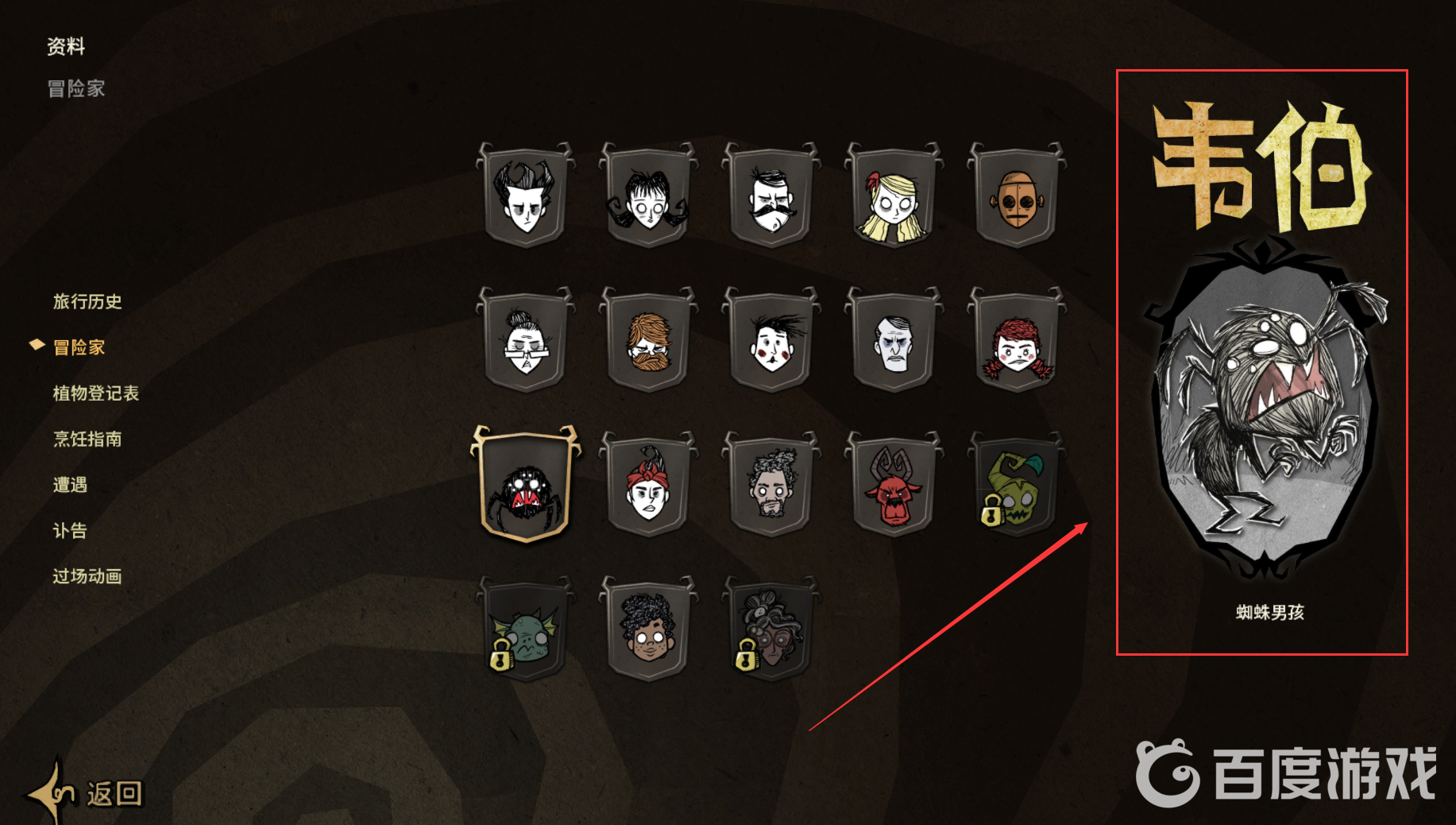The height and width of the screenshot is (825, 1456).
Task: Choose Wickerbottom librarian with glasses
Action: (x=526, y=340)
